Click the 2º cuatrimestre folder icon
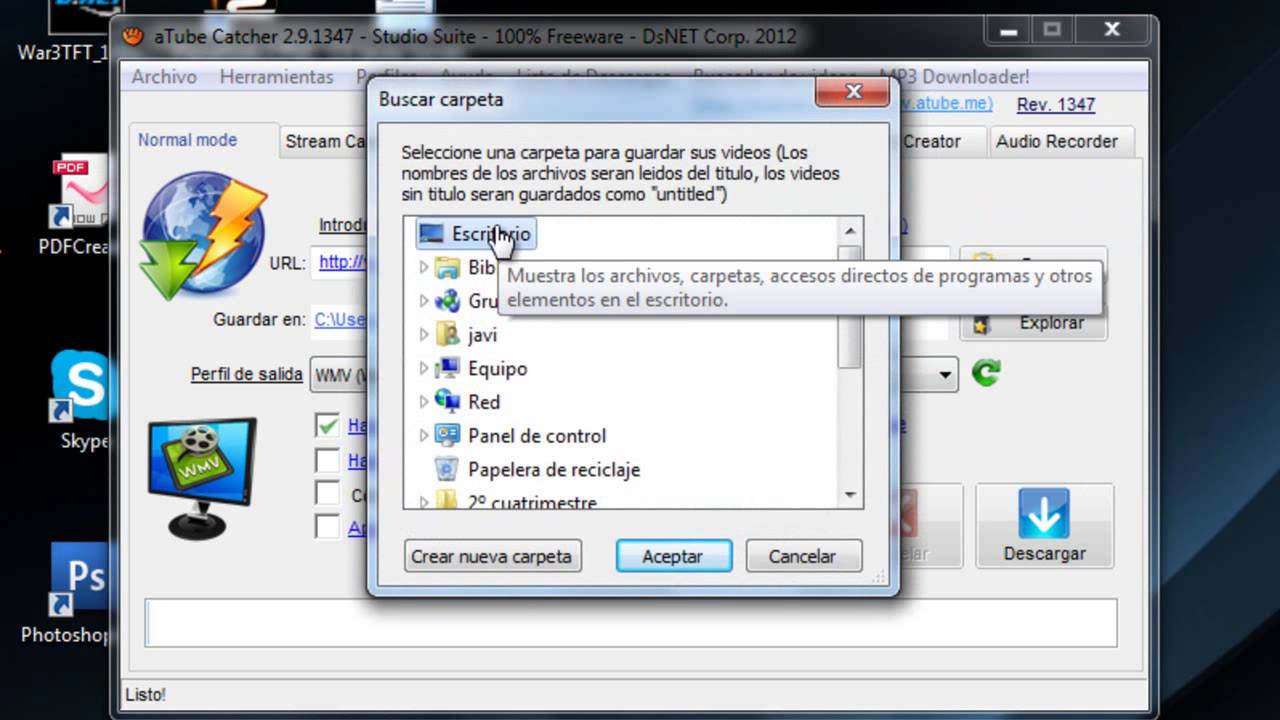The image size is (1280, 720). [448, 500]
